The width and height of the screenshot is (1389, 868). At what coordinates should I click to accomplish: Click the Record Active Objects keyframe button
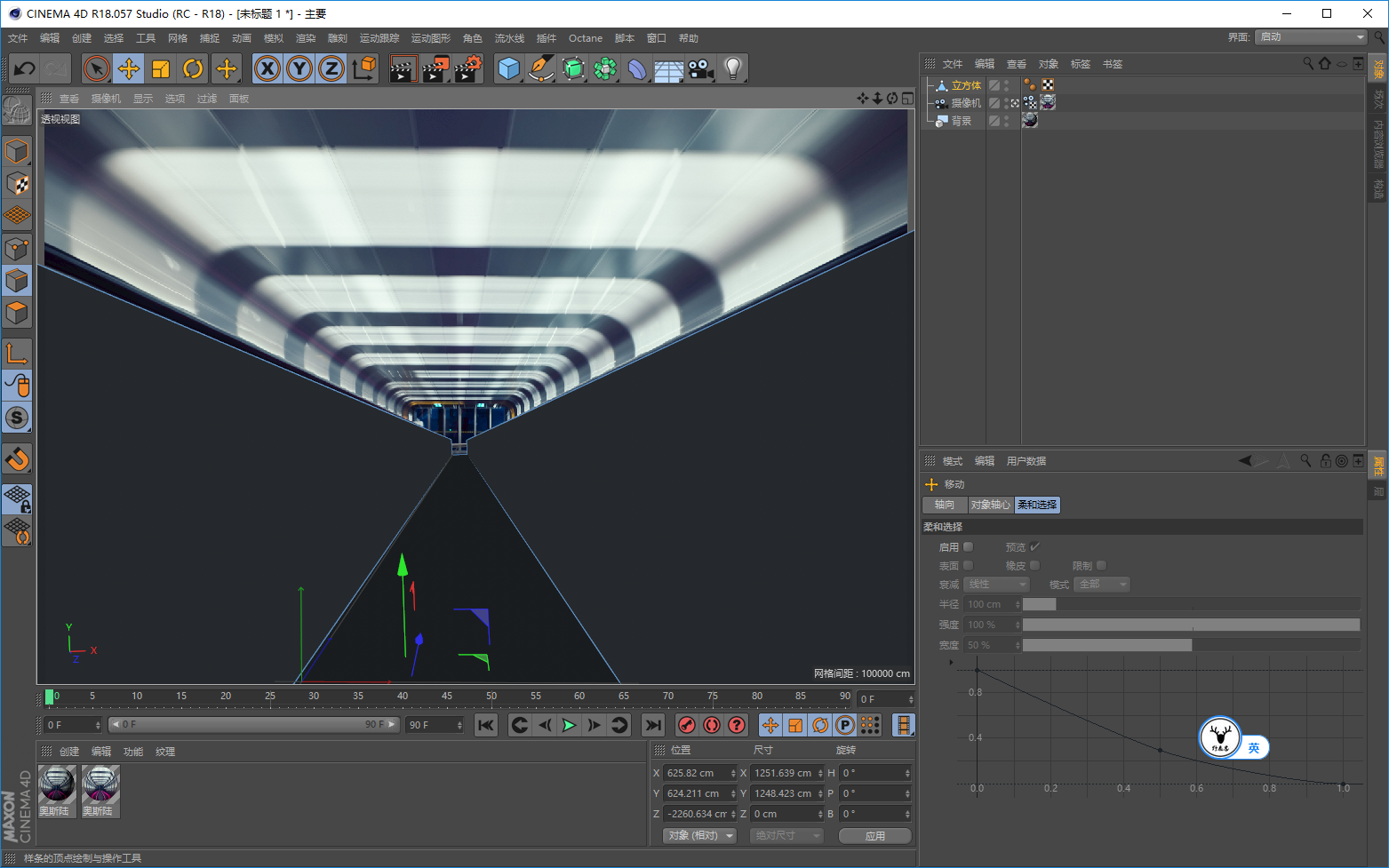(686, 725)
